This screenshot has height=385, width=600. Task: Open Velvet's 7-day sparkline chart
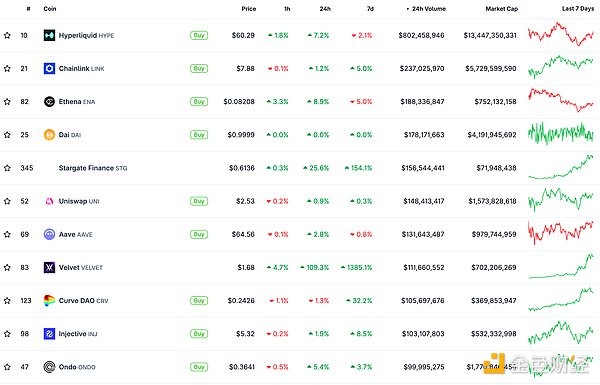click(561, 266)
